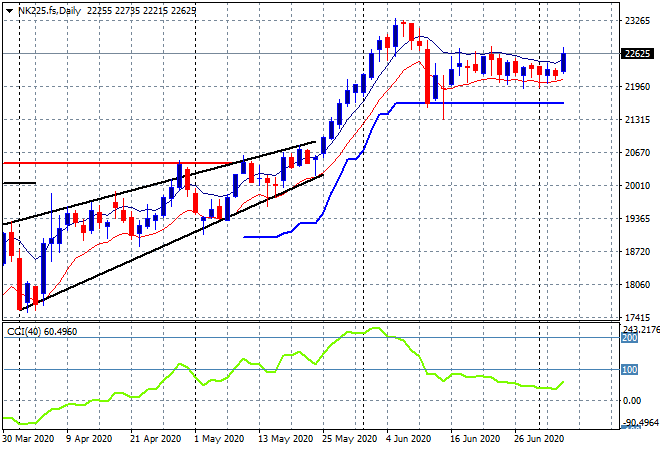Select the flat blue support line near 21640

pyautogui.click(x=480, y=103)
